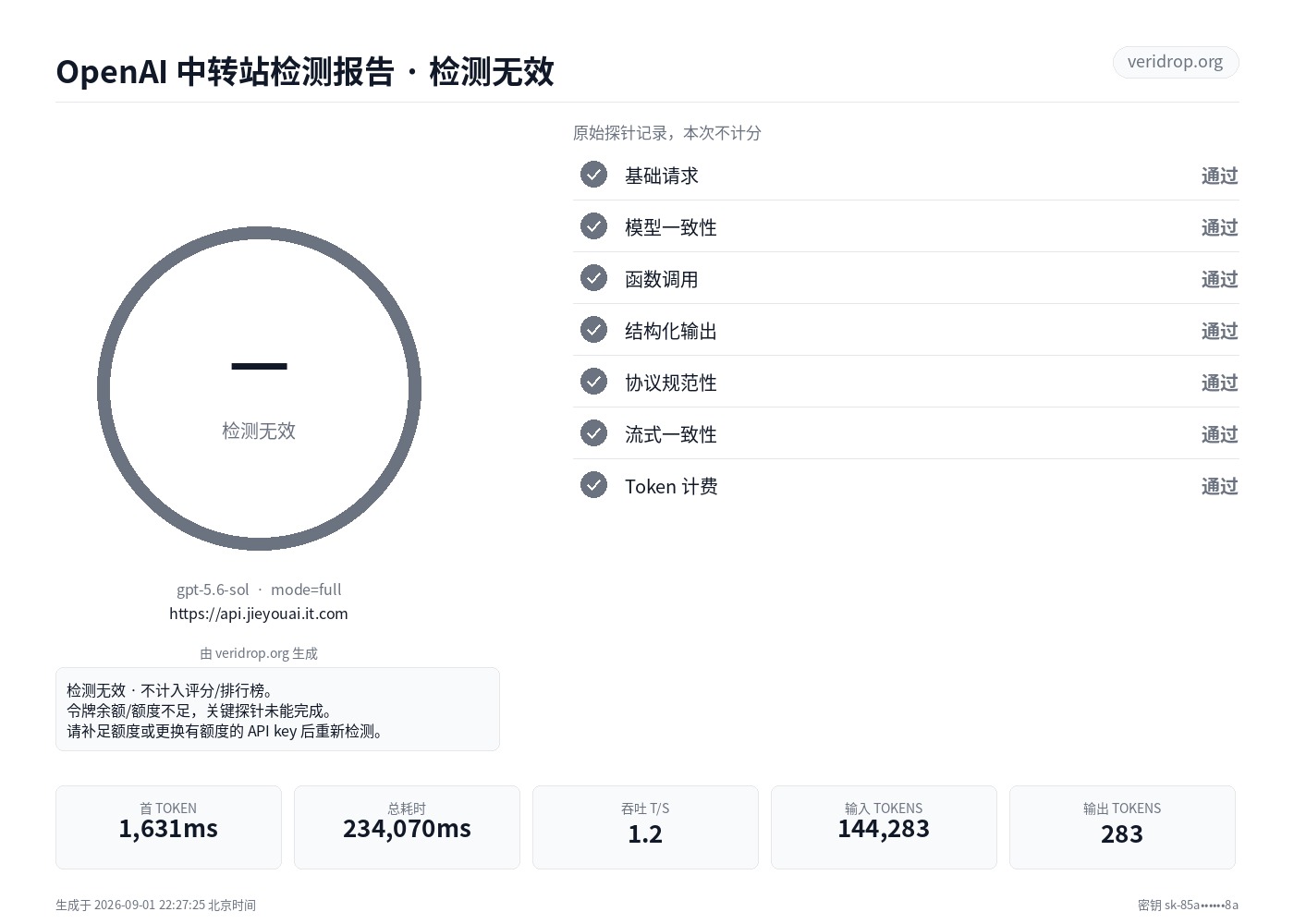The width and height of the screenshot is (1294, 924).
Task: Click the checkmark icon beside 函数调用
Action: pos(593,278)
